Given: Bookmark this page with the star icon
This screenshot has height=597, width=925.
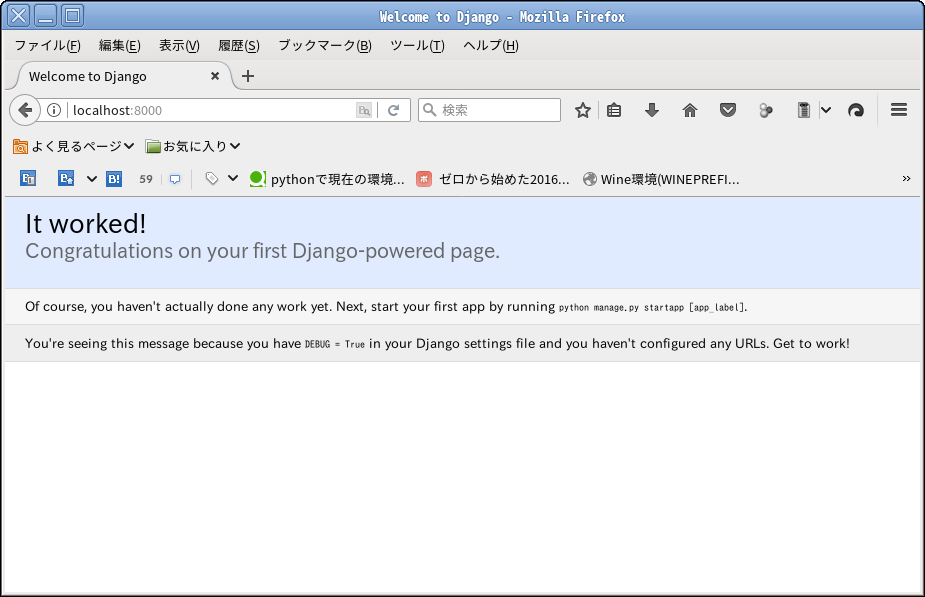Looking at the screenshot, I should point(583,110).
